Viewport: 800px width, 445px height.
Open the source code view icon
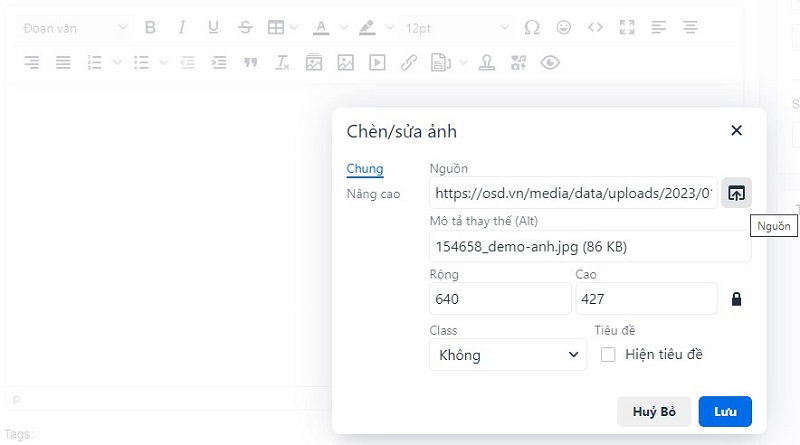click(595, 28)
